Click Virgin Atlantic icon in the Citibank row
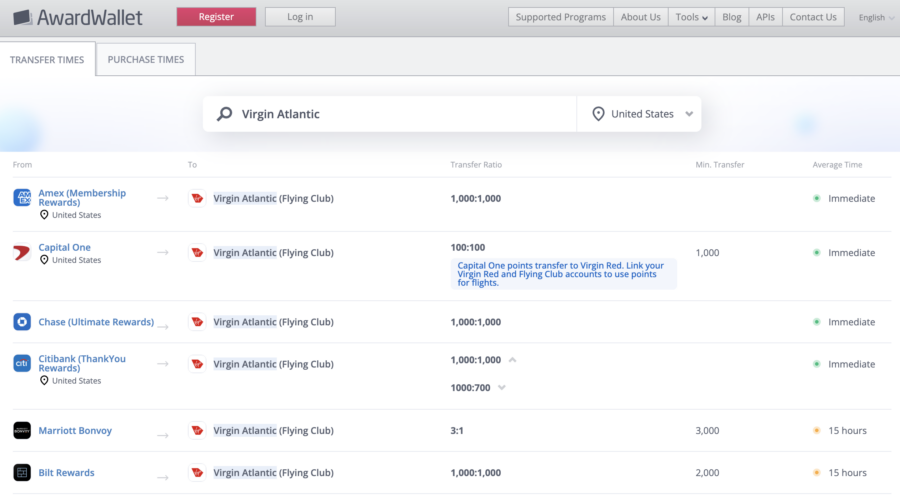900x495 pixels. [197, 364]
